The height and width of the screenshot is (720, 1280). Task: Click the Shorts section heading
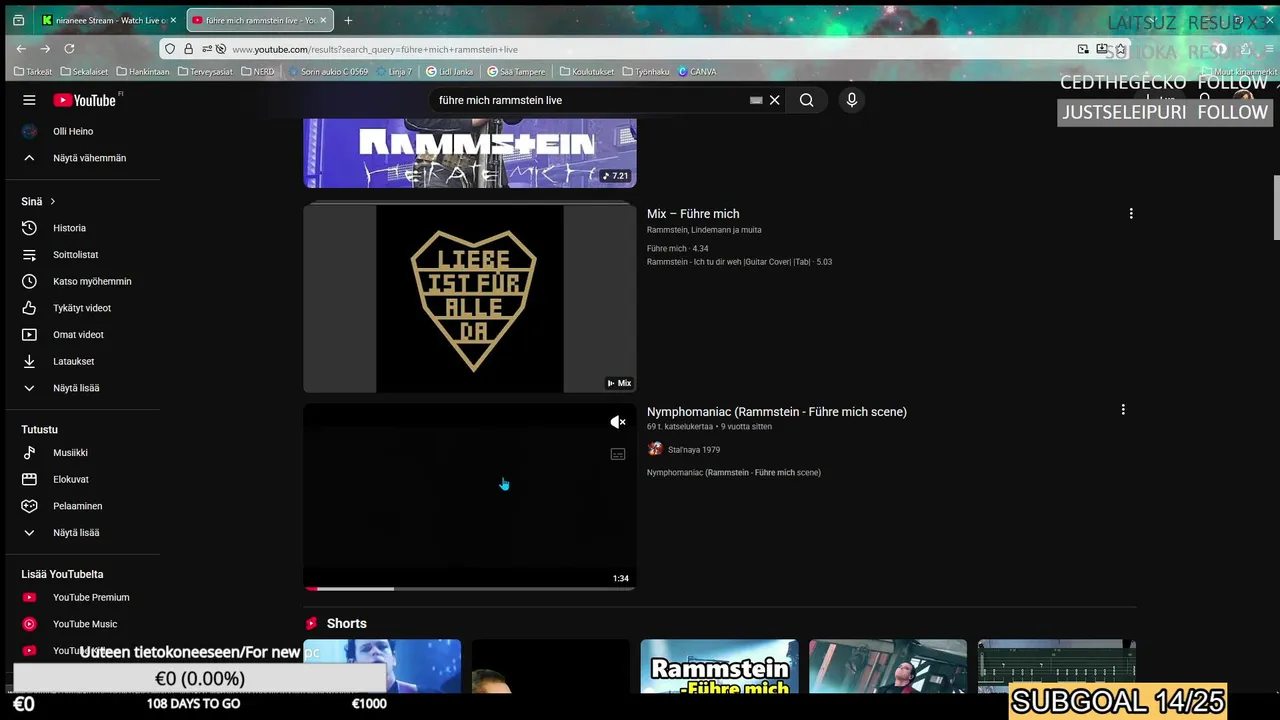pos(346,623)
